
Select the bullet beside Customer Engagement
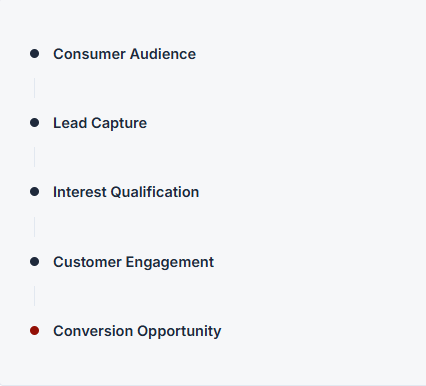[x=34, y=262]
